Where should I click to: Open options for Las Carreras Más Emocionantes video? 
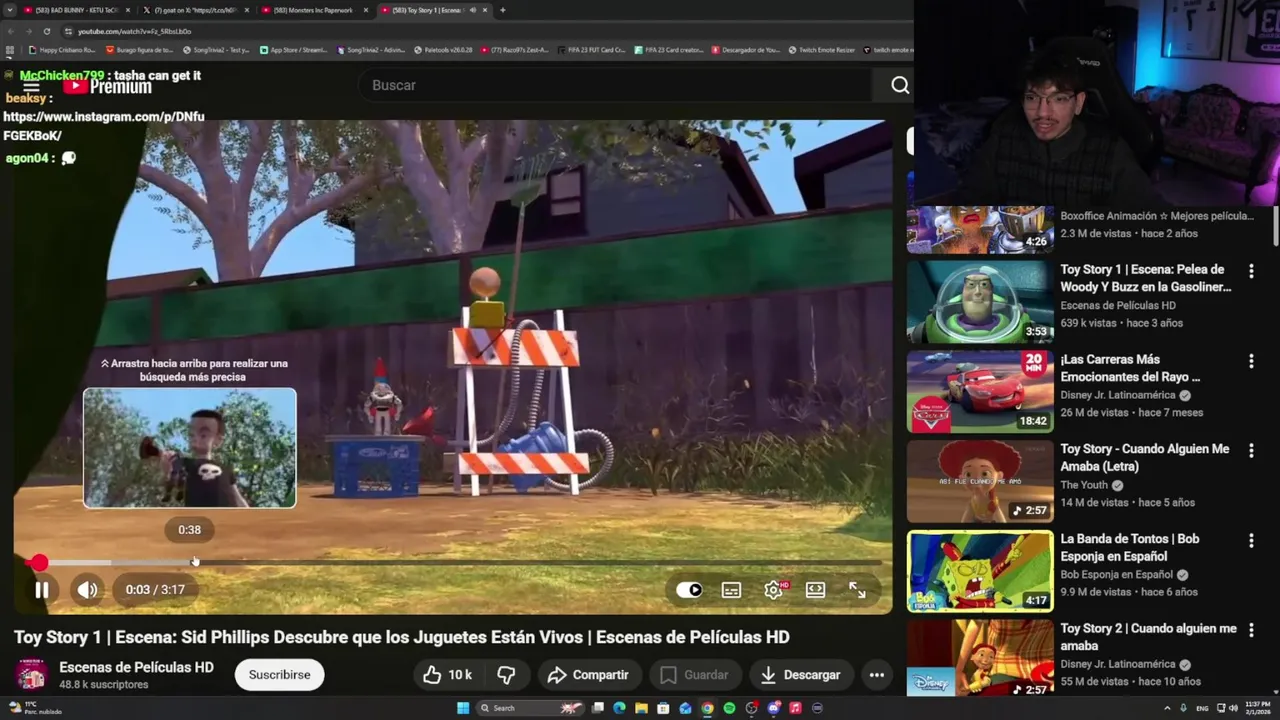point(1251,361)
